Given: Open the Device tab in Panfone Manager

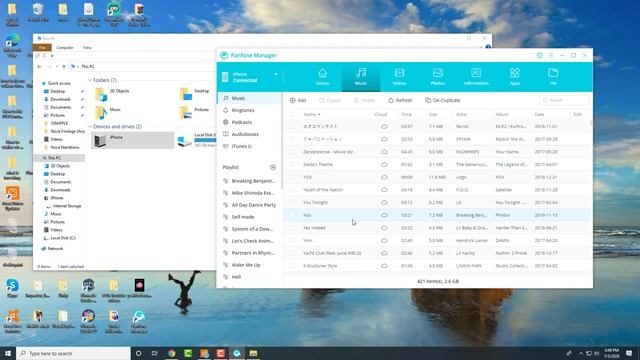Looking at the screenshot, I should [322, 77].
